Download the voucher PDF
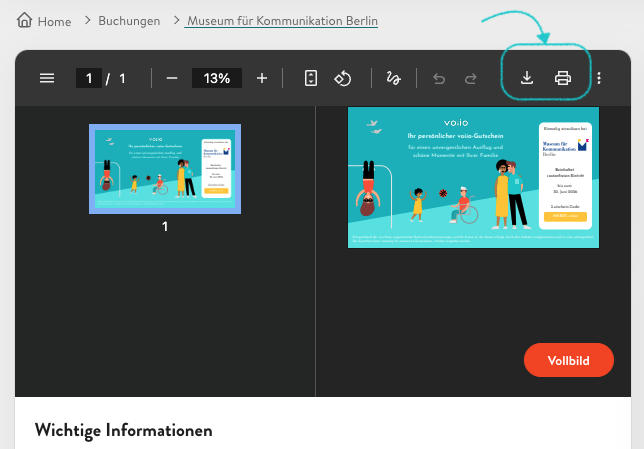This screenshot has width=644, height=449. pyautogui.click(x=527, y=78)
